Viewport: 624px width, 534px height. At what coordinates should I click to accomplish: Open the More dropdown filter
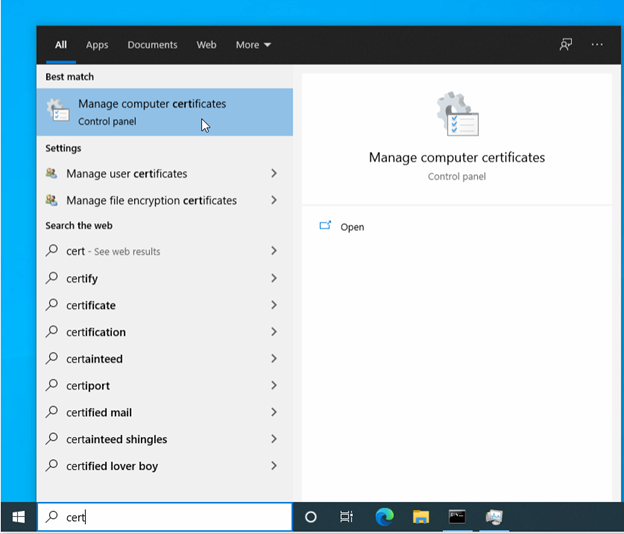pyautogui.click(x=253, y=45)
